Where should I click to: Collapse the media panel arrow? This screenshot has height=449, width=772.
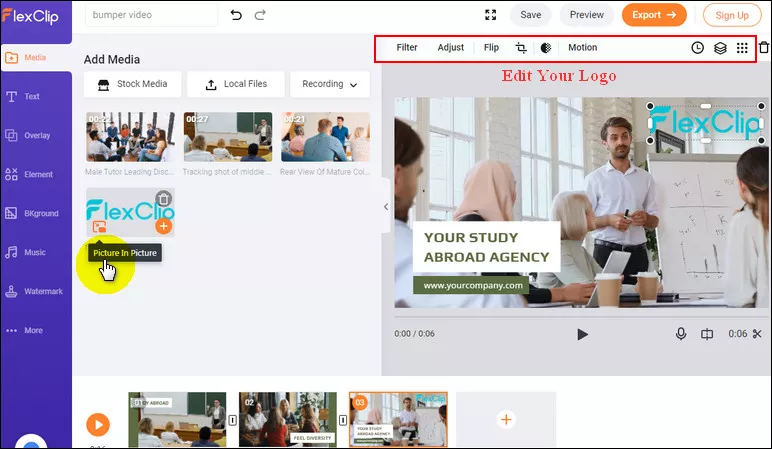click(386, 207)
